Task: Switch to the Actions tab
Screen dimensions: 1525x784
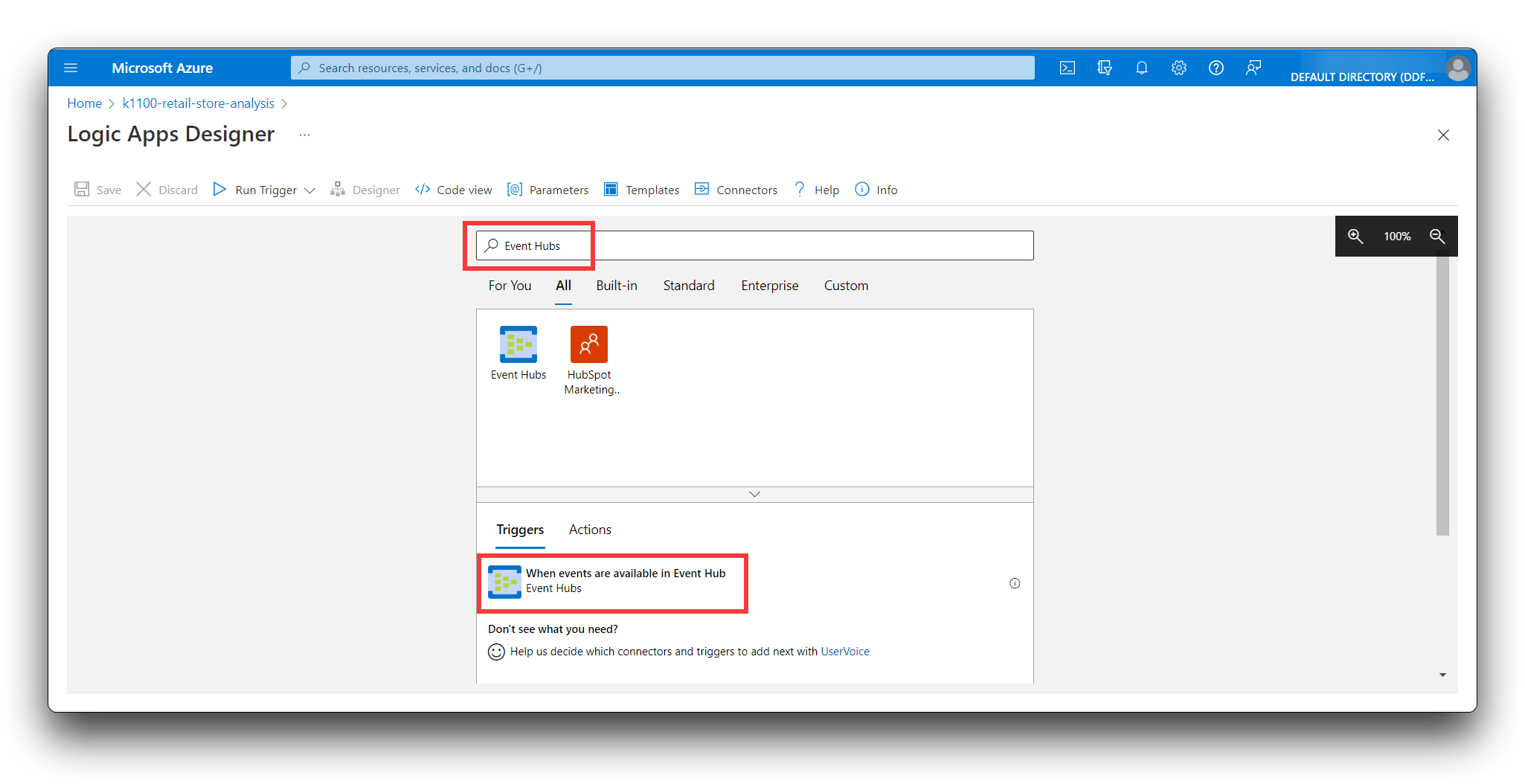Action: click(x=590, y=530)
